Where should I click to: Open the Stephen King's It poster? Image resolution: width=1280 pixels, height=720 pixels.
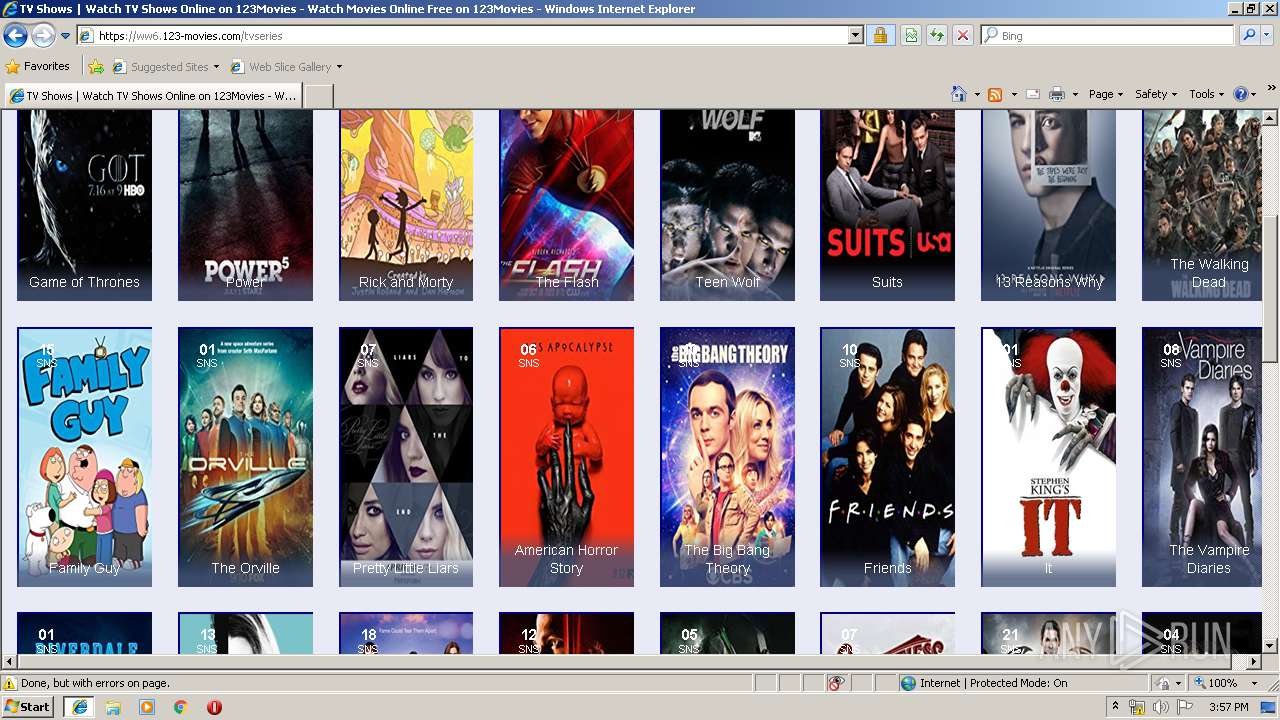point(1049,457)
